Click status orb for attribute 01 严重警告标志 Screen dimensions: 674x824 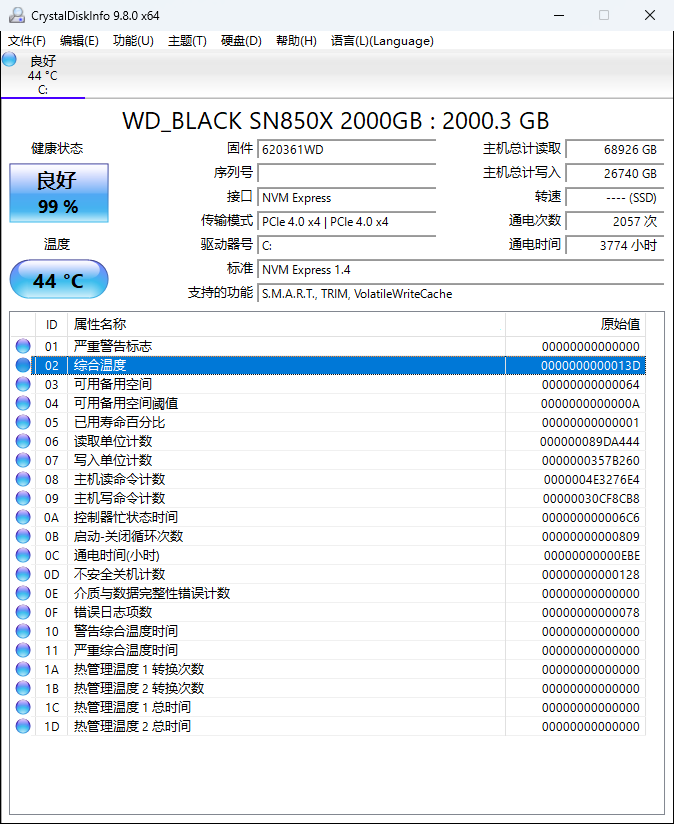(23, 346)
